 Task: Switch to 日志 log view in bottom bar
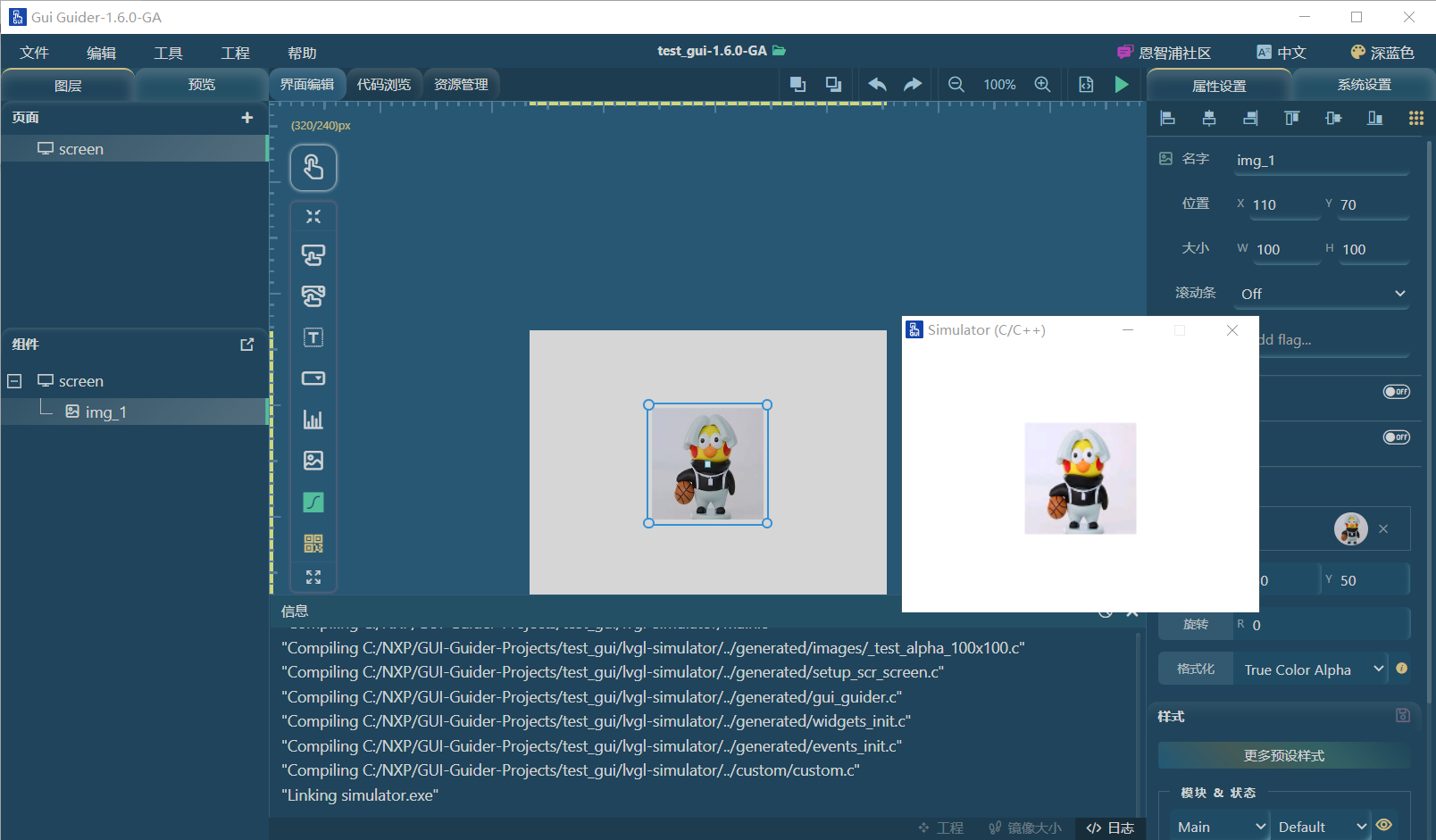pos(1110,828)
